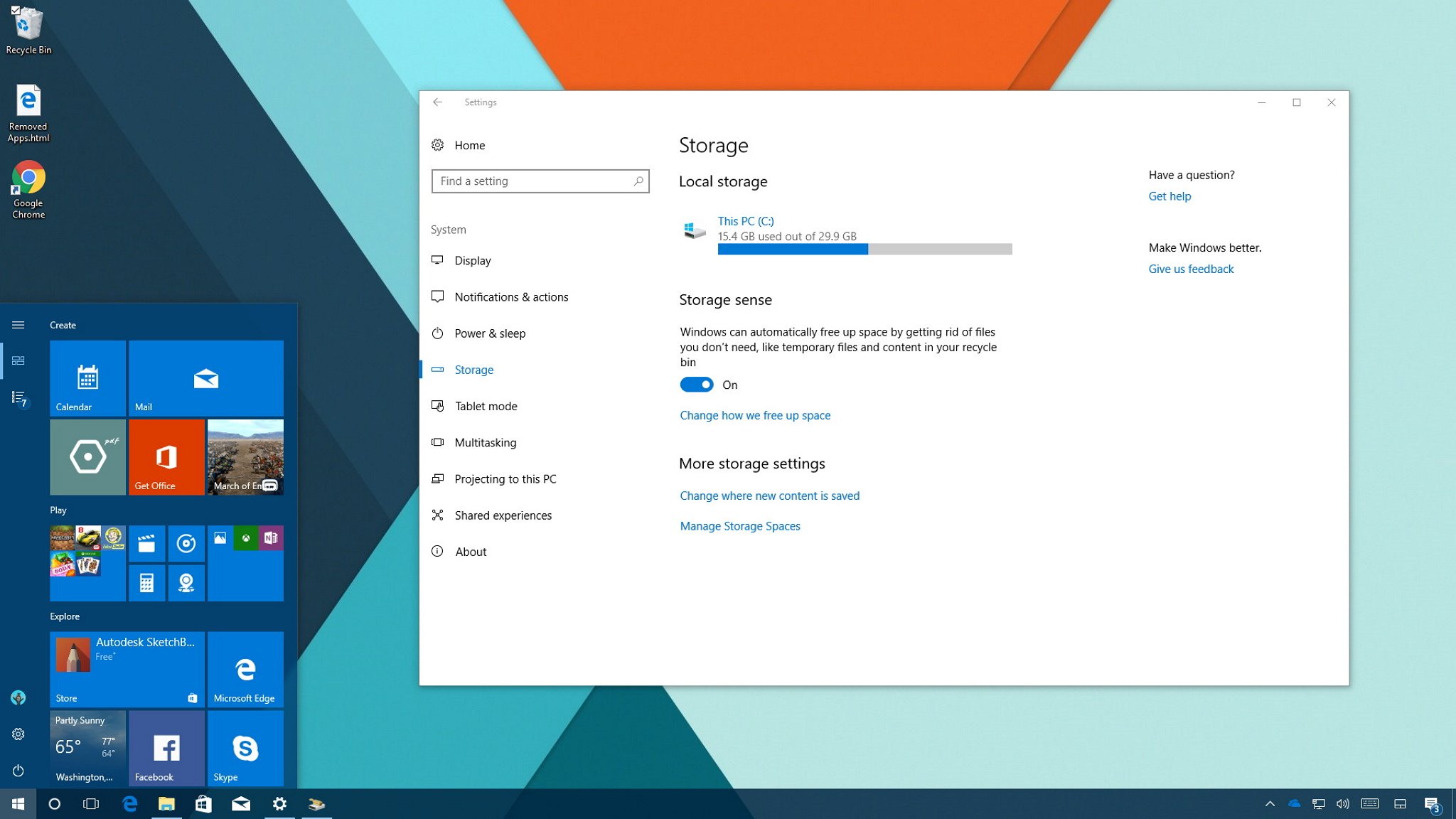
Task: Click Change how we free up space
Action: [755, 414]
